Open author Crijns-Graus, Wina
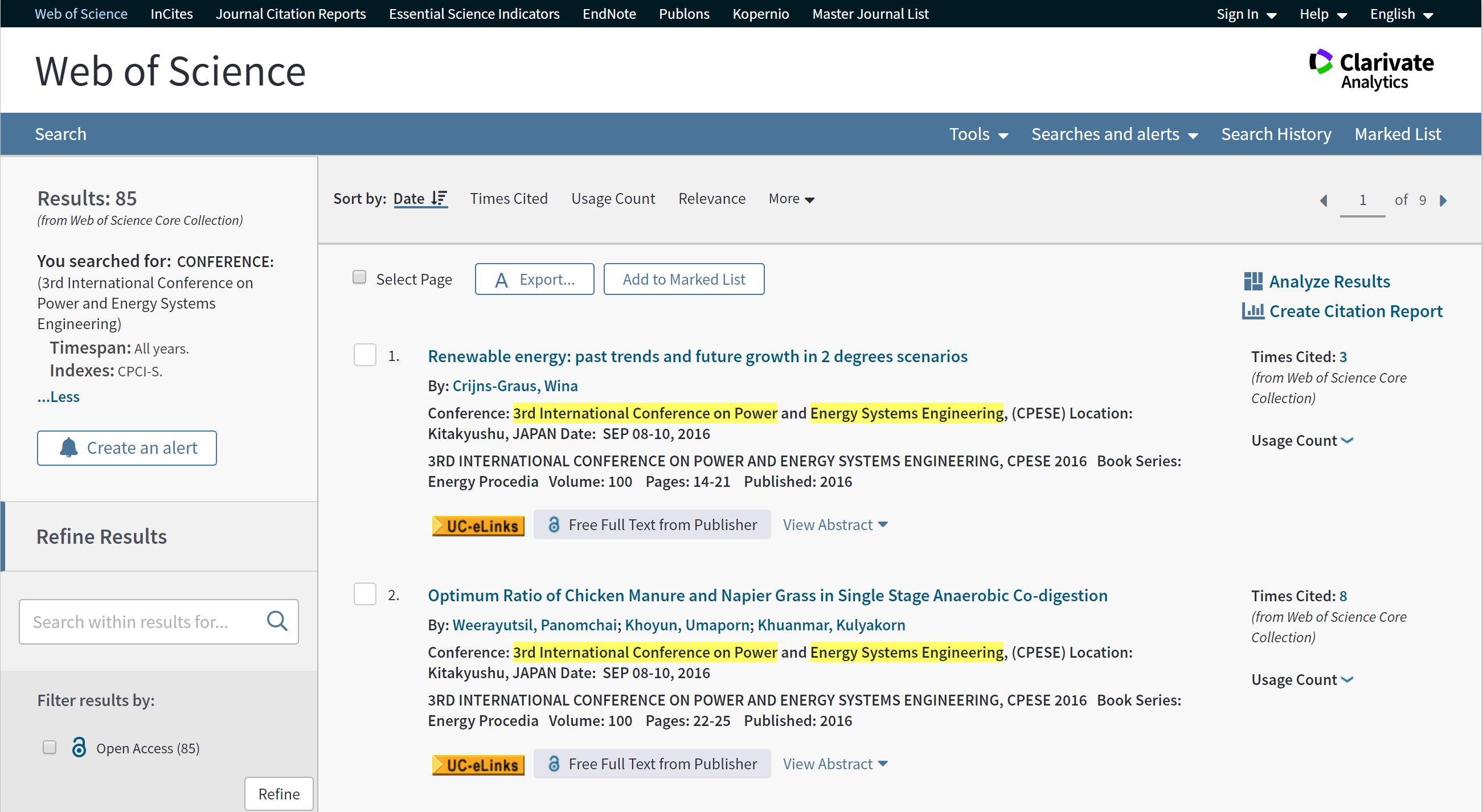 tap(515, 386)
